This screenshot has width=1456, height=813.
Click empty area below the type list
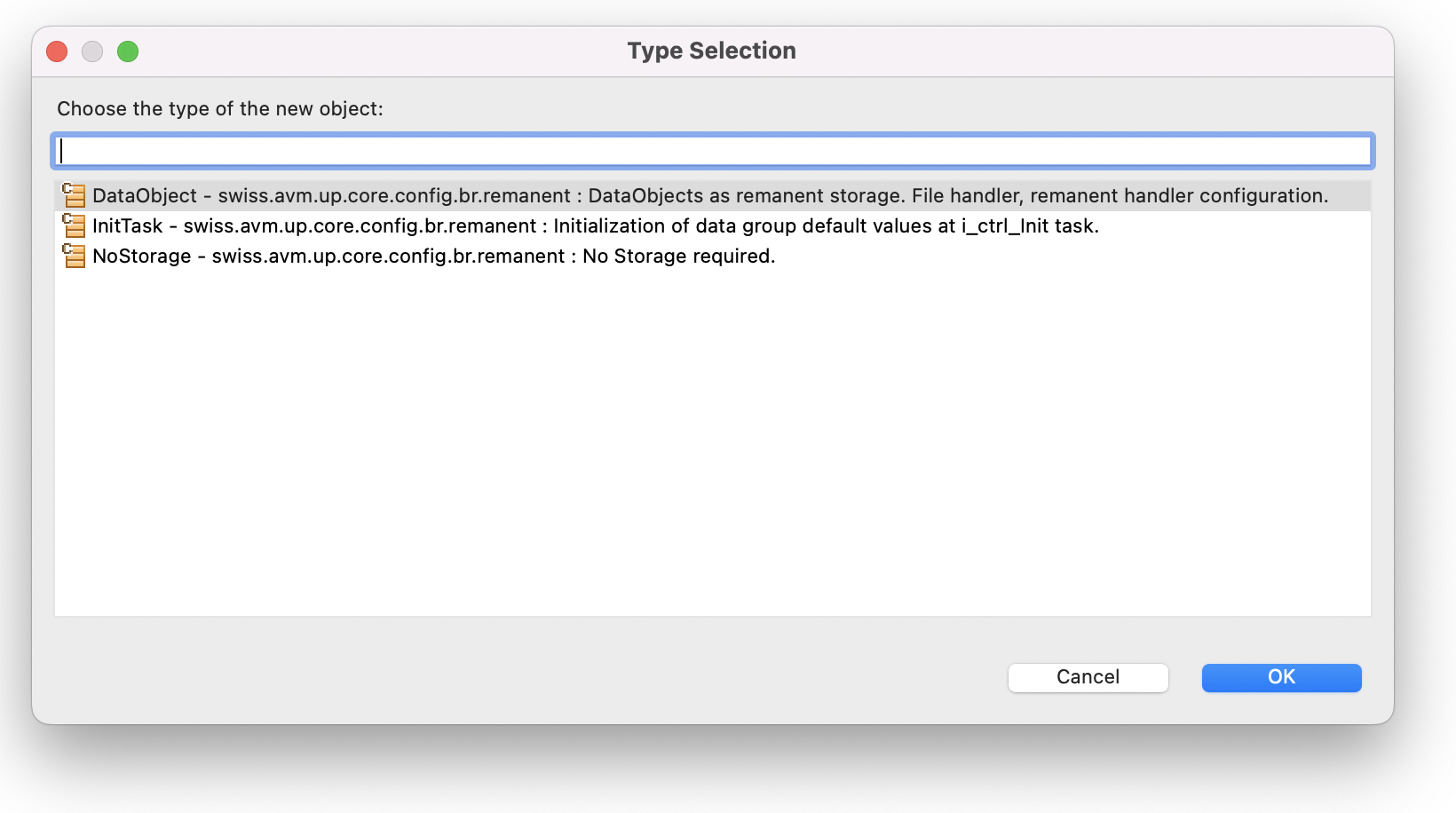tap(712, 444)
